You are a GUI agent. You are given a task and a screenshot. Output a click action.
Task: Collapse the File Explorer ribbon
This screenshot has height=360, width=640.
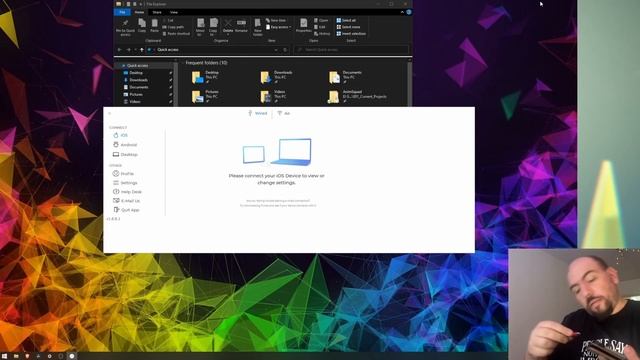[x=402, y=12]
